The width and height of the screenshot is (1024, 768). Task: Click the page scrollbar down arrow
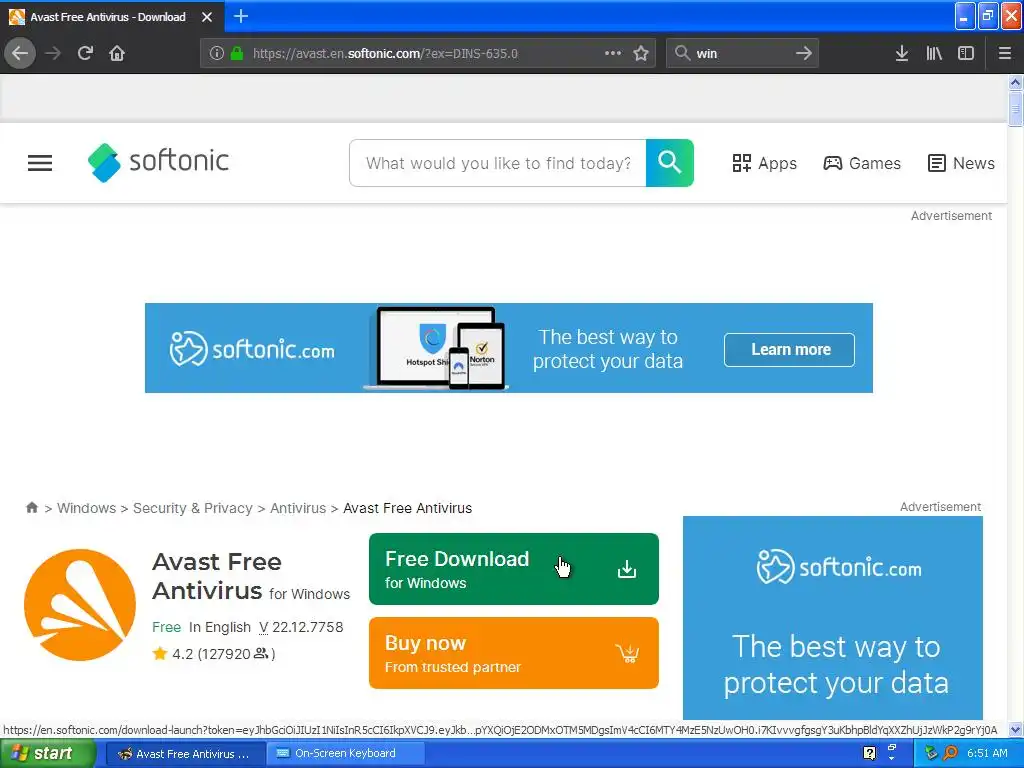pyautogui.click(x=1016, y=729)
